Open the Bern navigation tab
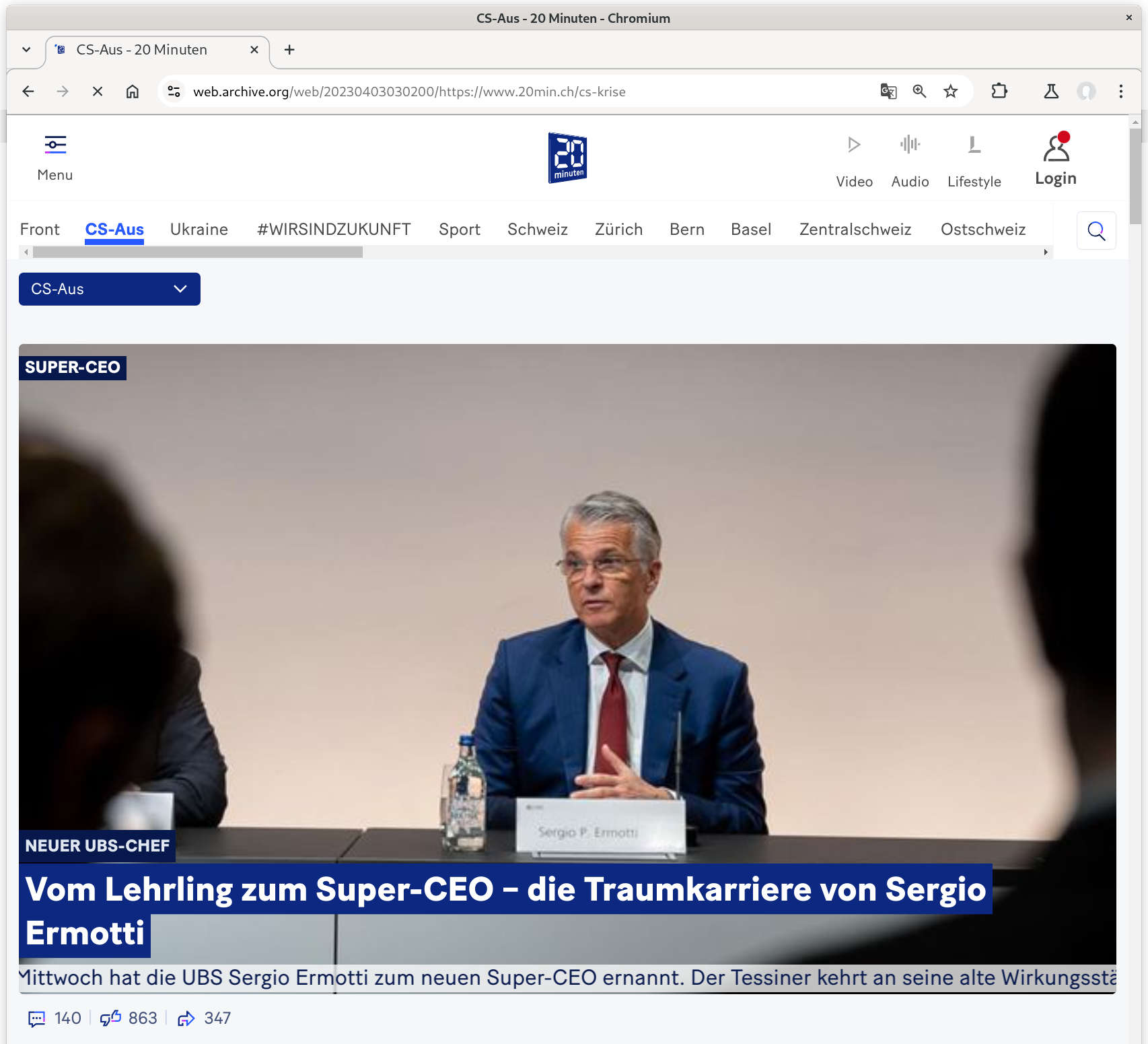 click(687, 230)
